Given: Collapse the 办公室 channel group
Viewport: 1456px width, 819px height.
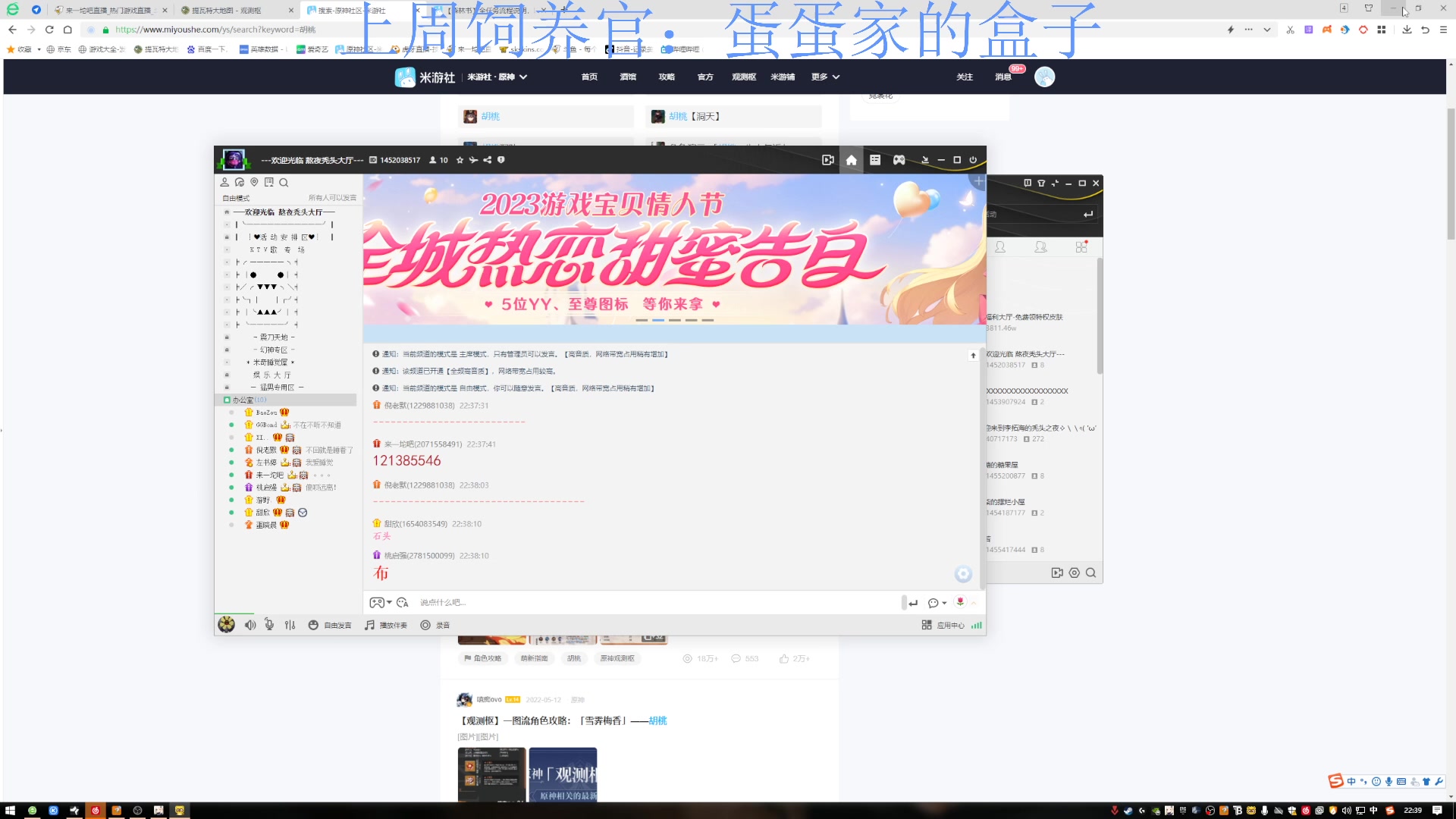Looking at the screenshot, I should (x=226, y=400).
